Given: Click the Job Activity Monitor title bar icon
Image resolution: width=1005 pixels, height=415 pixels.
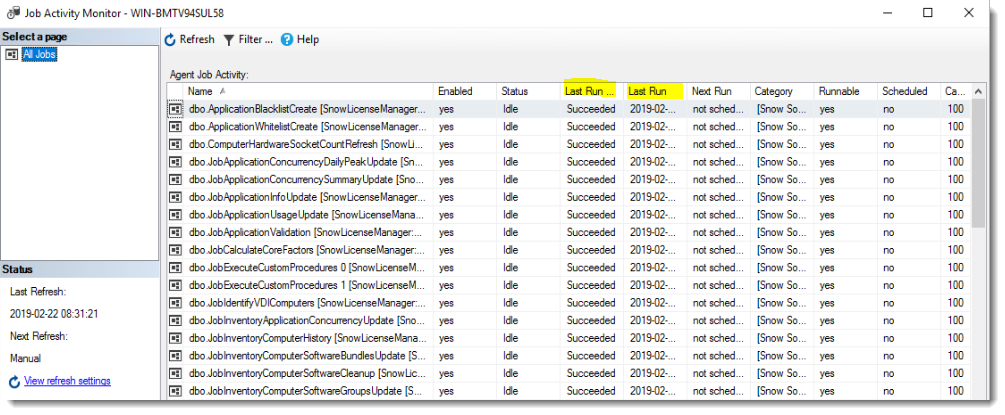Looking at the screenshot, I should pyautogui.click(x=13, y=13).
